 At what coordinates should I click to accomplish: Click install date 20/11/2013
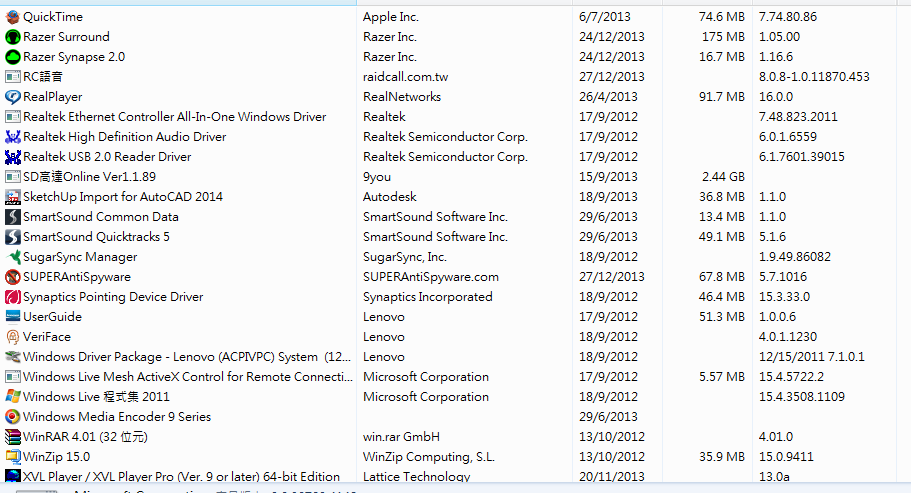point(612,477)
